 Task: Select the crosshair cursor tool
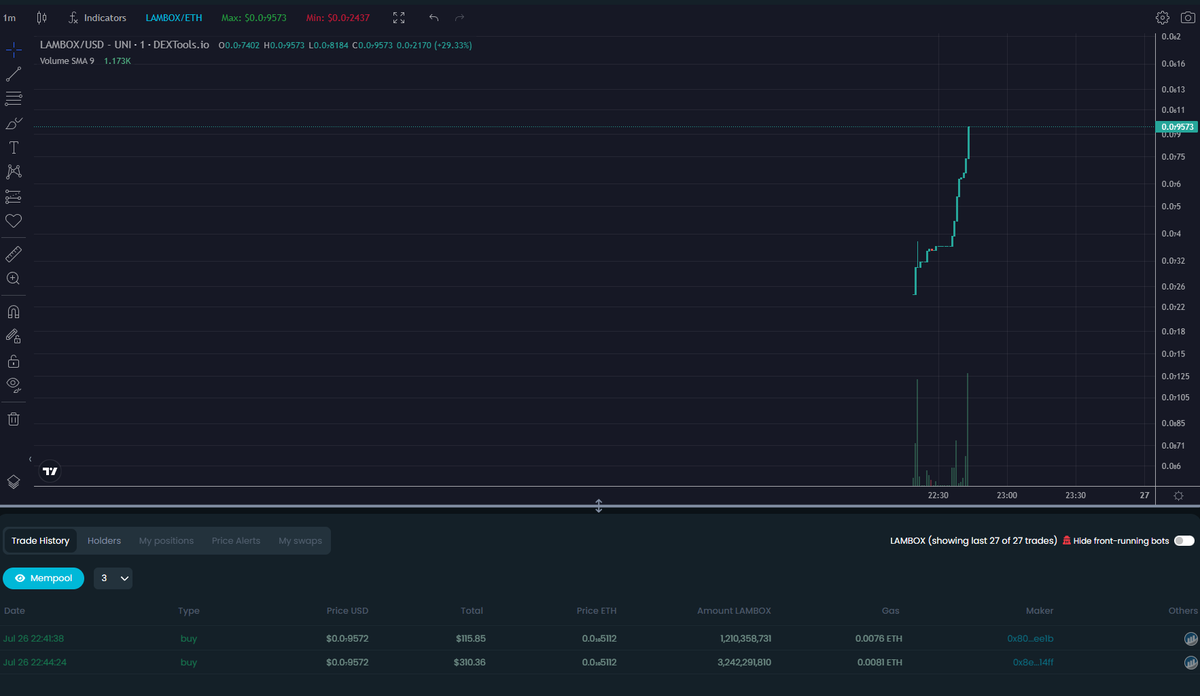point(14,50)
